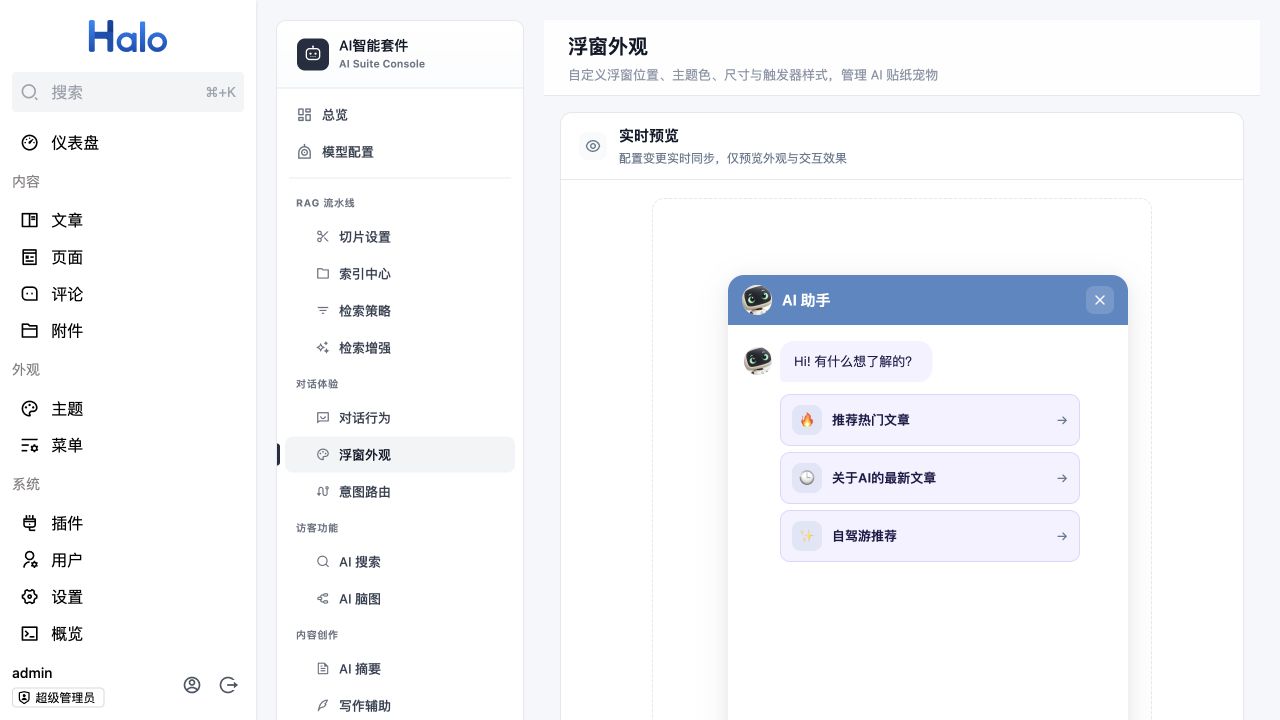Focus the 搜索 search field
This screenshot has width=1280, height=720.
click(x=128, y=92)
